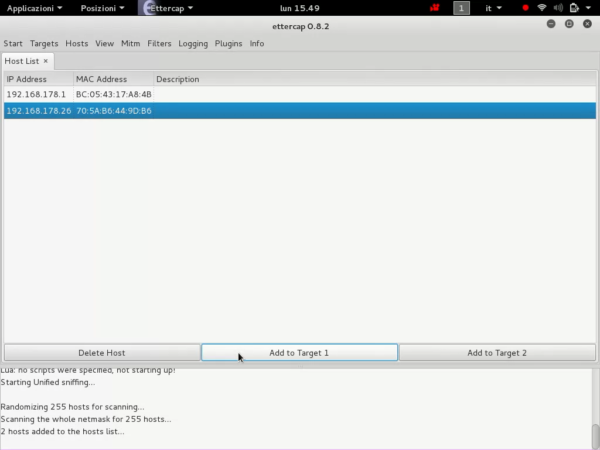Open the Info menu
The height and width of the screenshot is (450, 600).
click(257, 43)
